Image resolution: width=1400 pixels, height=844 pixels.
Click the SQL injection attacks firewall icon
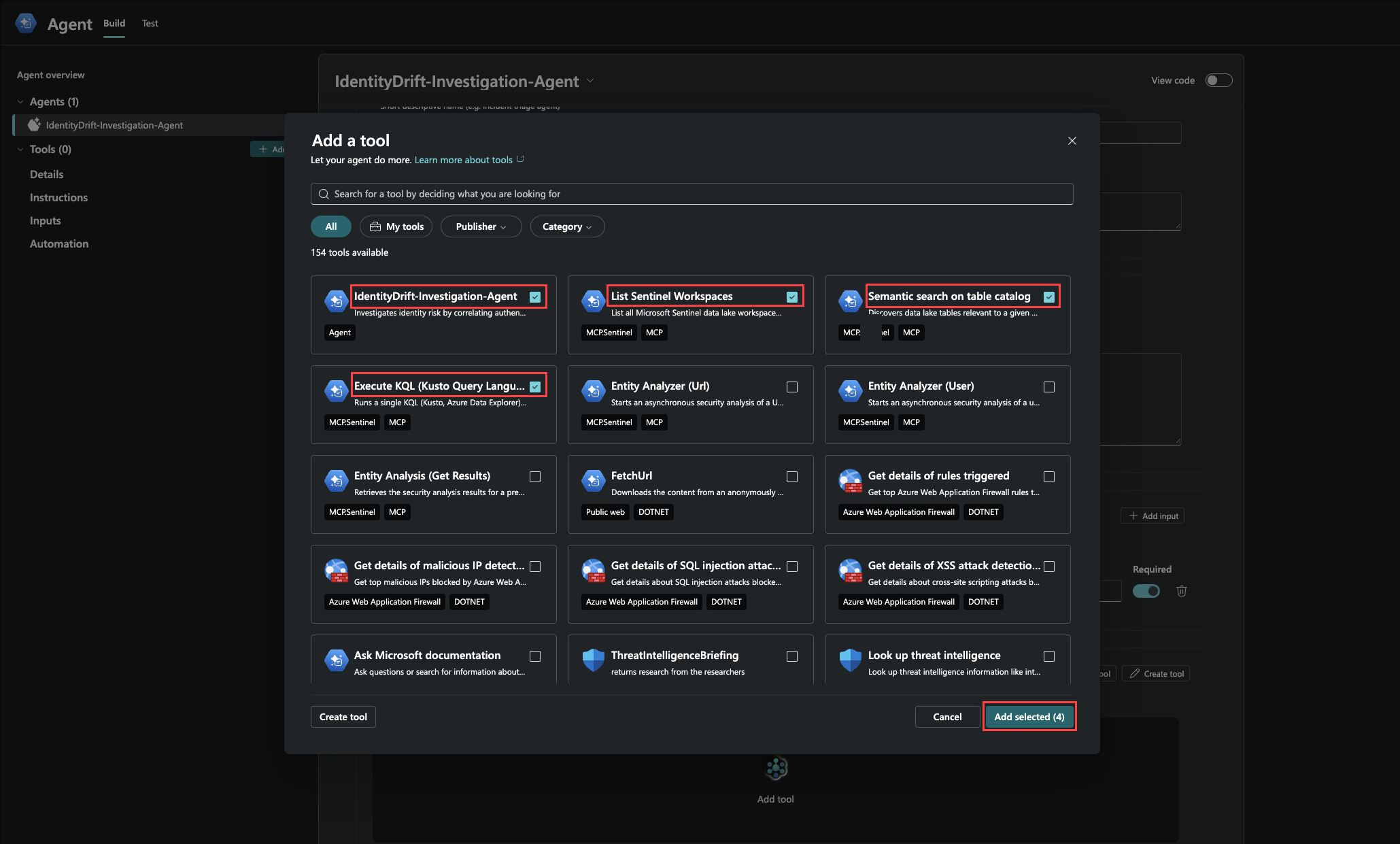pos(593,570)
